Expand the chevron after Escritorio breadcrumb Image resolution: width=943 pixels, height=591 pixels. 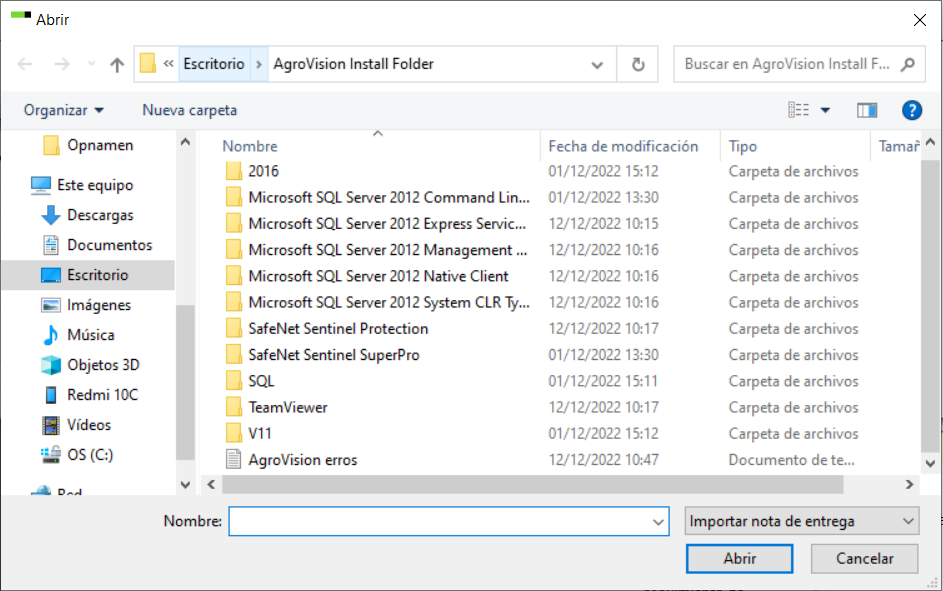[x=259, y=64]
